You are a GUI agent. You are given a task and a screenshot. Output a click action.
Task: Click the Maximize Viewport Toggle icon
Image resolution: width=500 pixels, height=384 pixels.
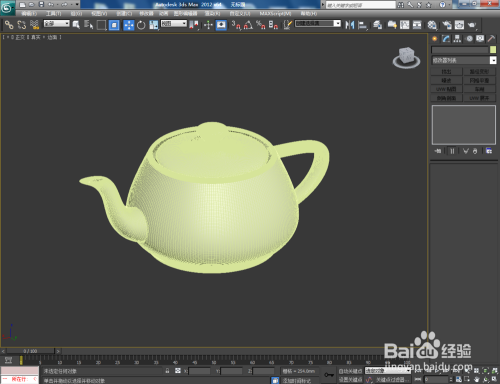coord(494,379)
